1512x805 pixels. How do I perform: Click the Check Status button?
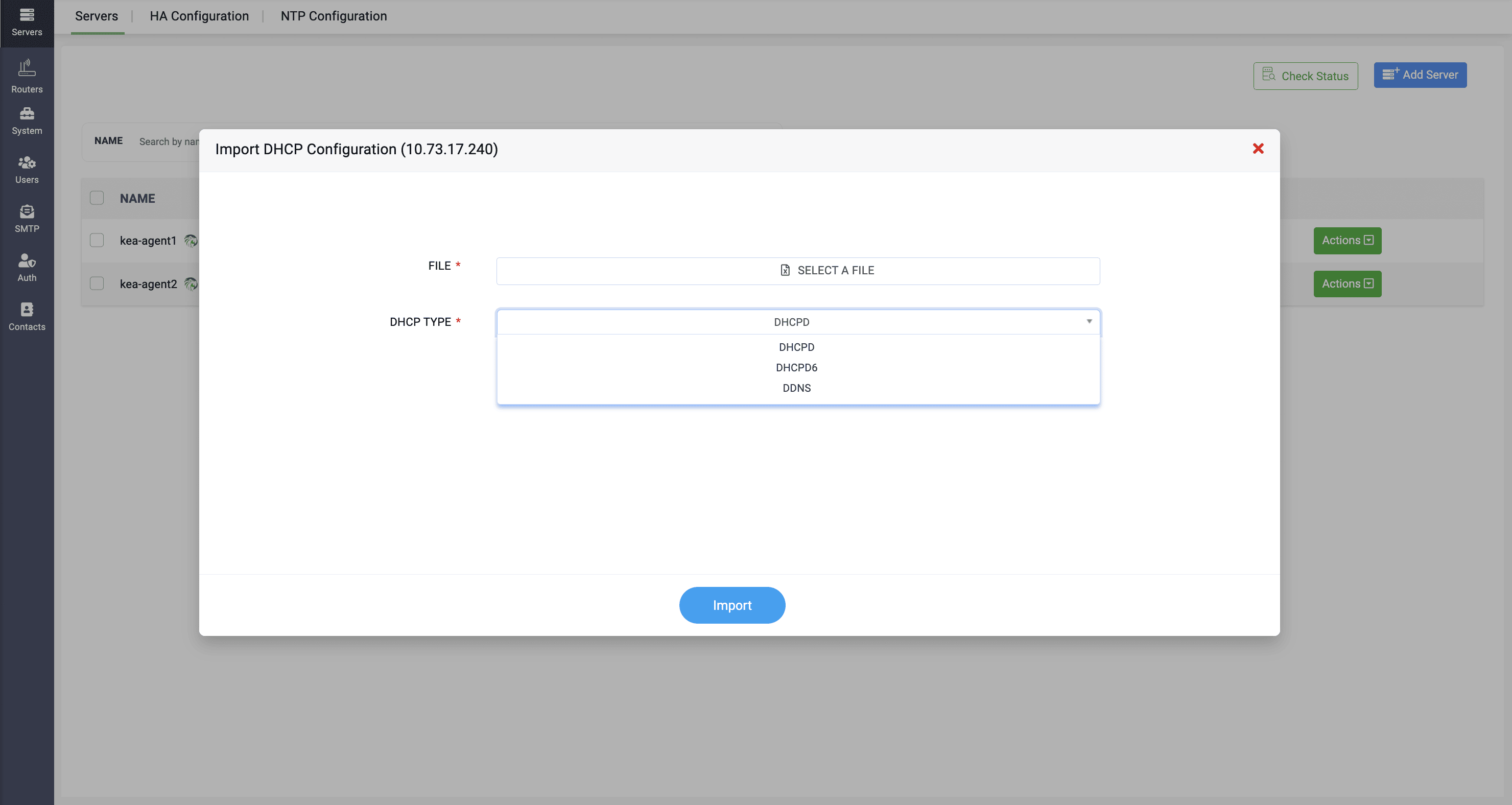pyautogui.click(x=1306, y=76)
